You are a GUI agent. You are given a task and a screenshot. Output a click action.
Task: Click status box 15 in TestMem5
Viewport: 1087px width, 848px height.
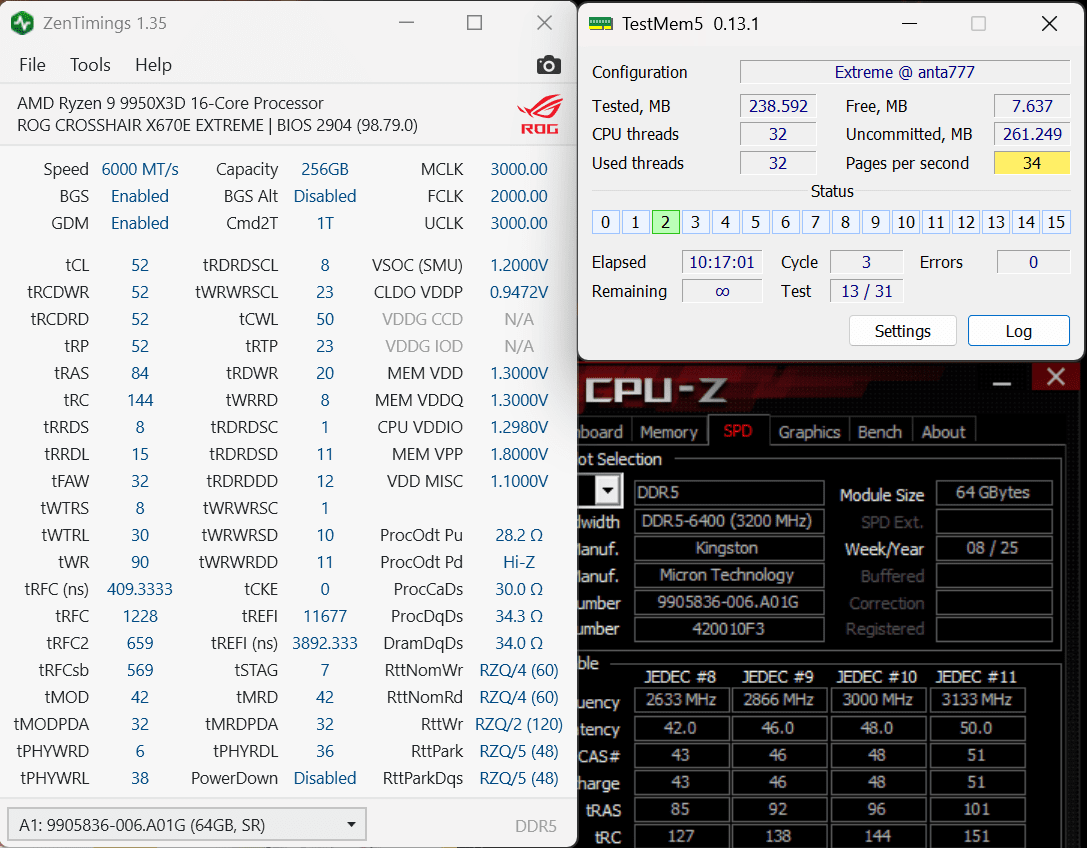tap(1056, 222)
